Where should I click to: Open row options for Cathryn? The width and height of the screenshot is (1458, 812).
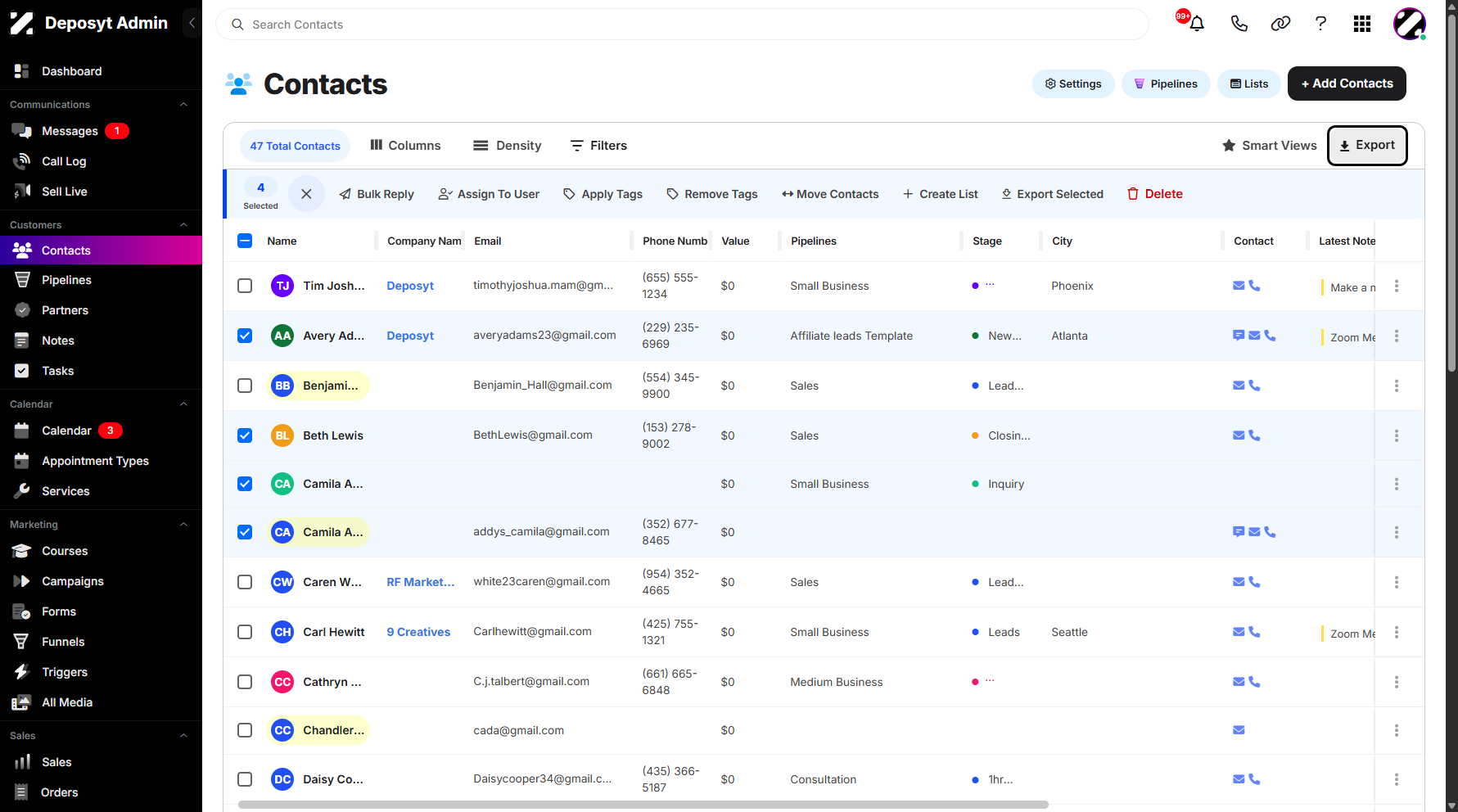coord(1397,682)
